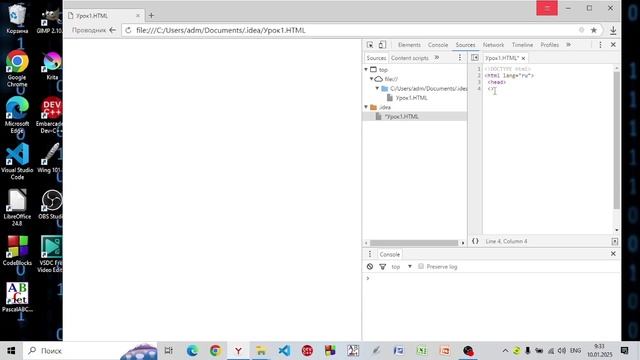Reload the page using the refresh icon

(x=129, y=30)
